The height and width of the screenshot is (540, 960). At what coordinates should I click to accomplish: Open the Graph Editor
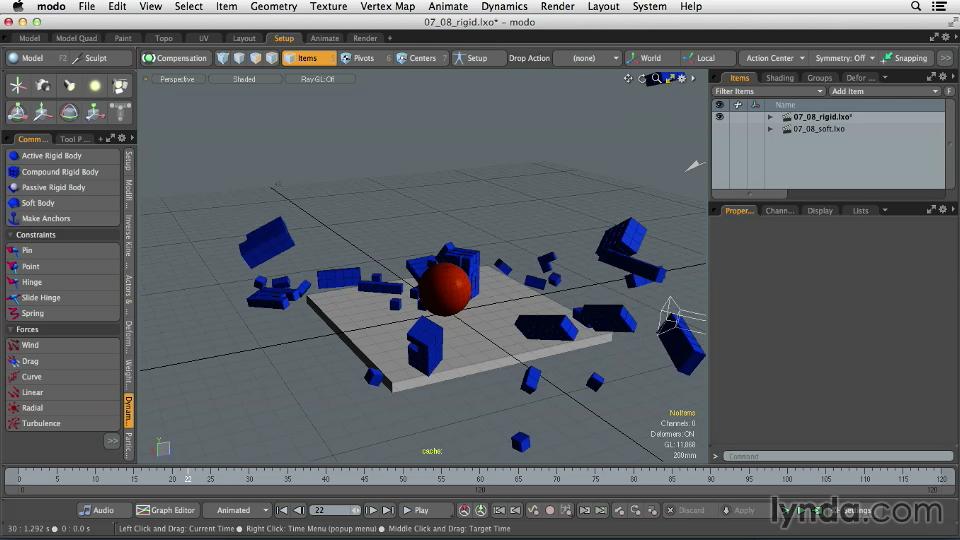coord(166,510)
